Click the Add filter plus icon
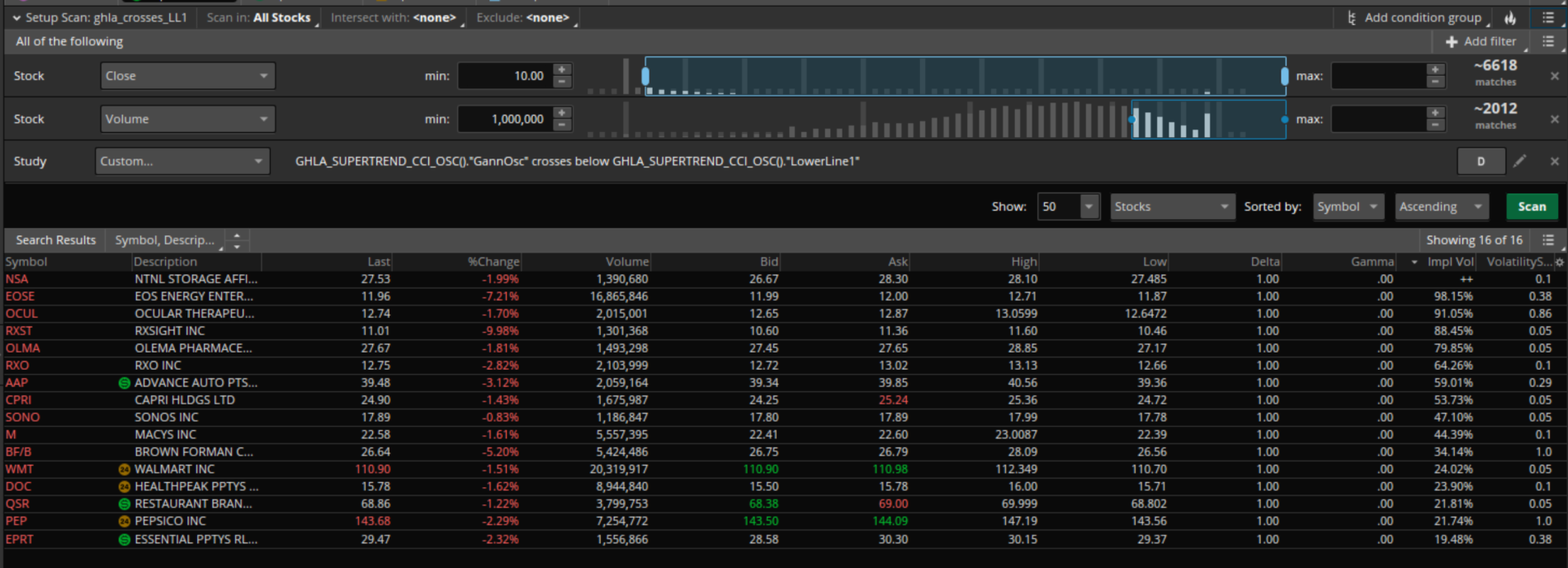The width and height of the screenshot is (1568, 568). point(1452,41)
